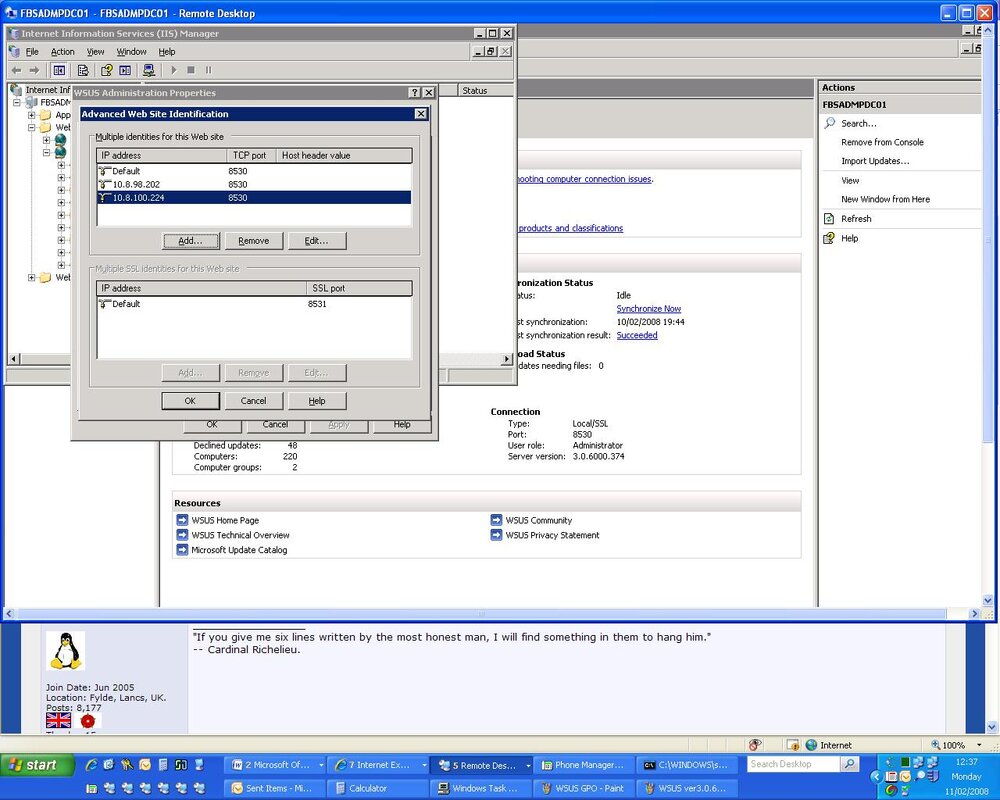Open the Remote Desktop taskbar group dropdown arrow

point(528,765)
